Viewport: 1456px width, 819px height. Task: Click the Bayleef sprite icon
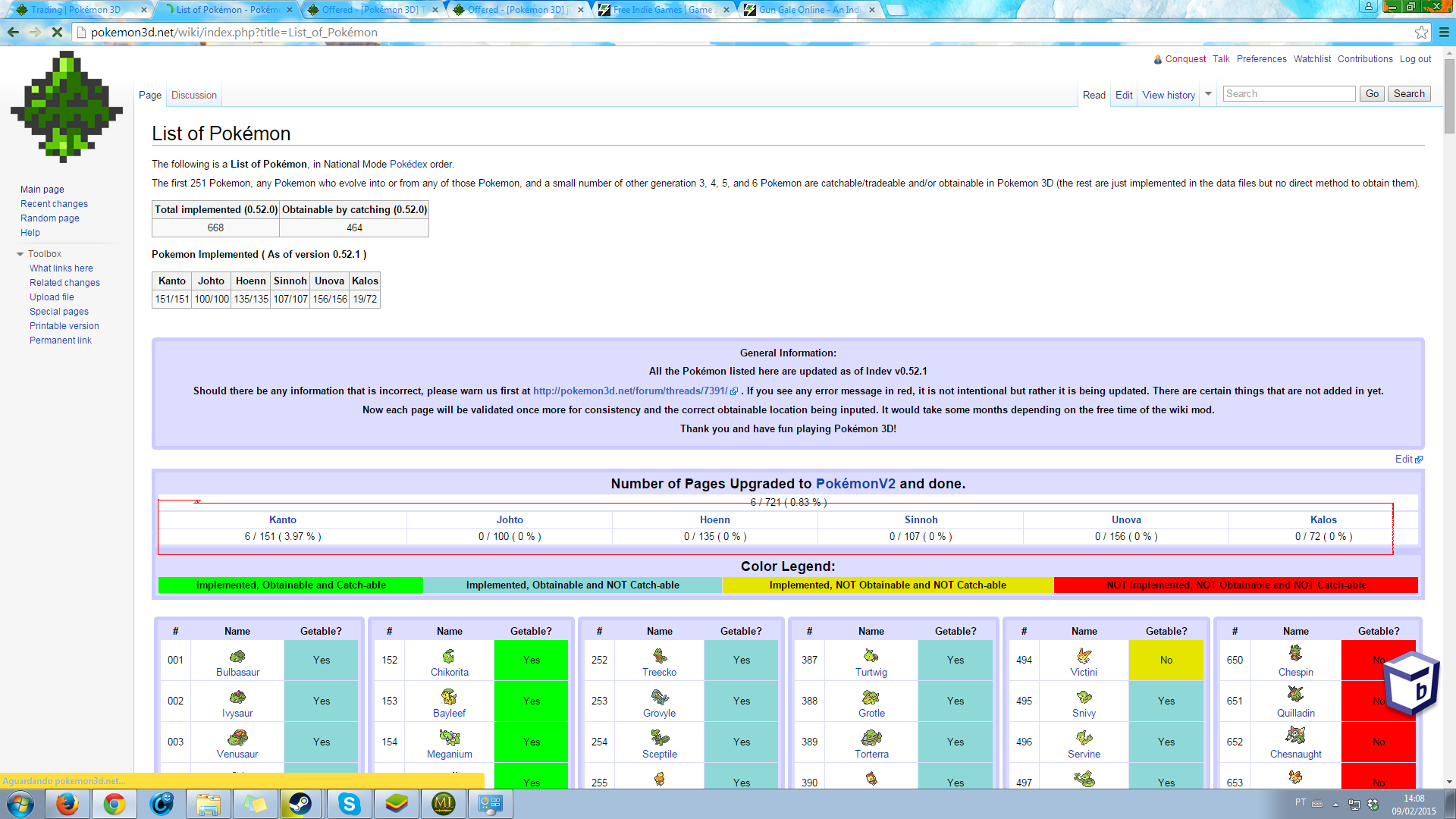click(449, 697)
